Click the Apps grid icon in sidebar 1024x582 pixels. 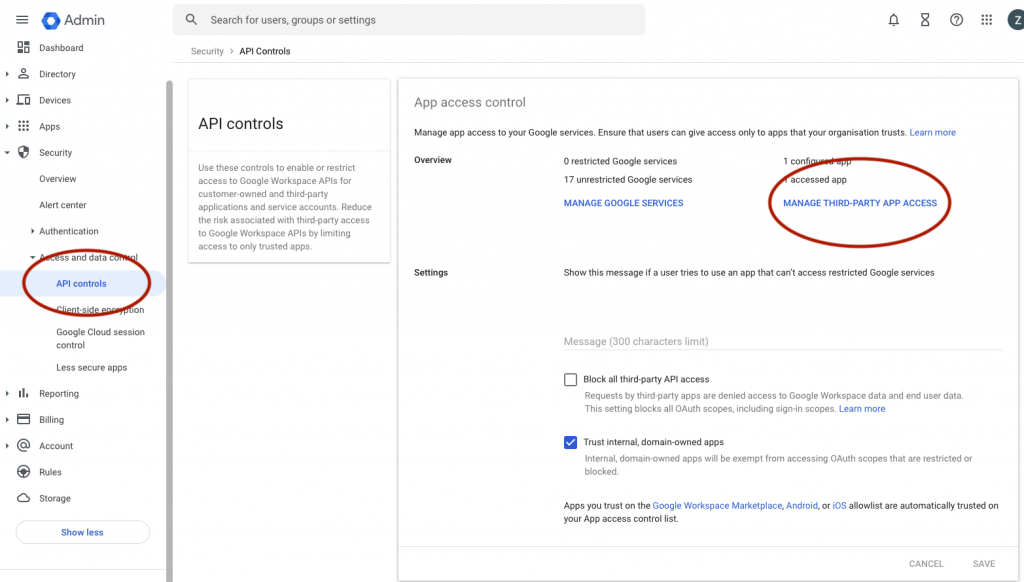tap(24, 126)
